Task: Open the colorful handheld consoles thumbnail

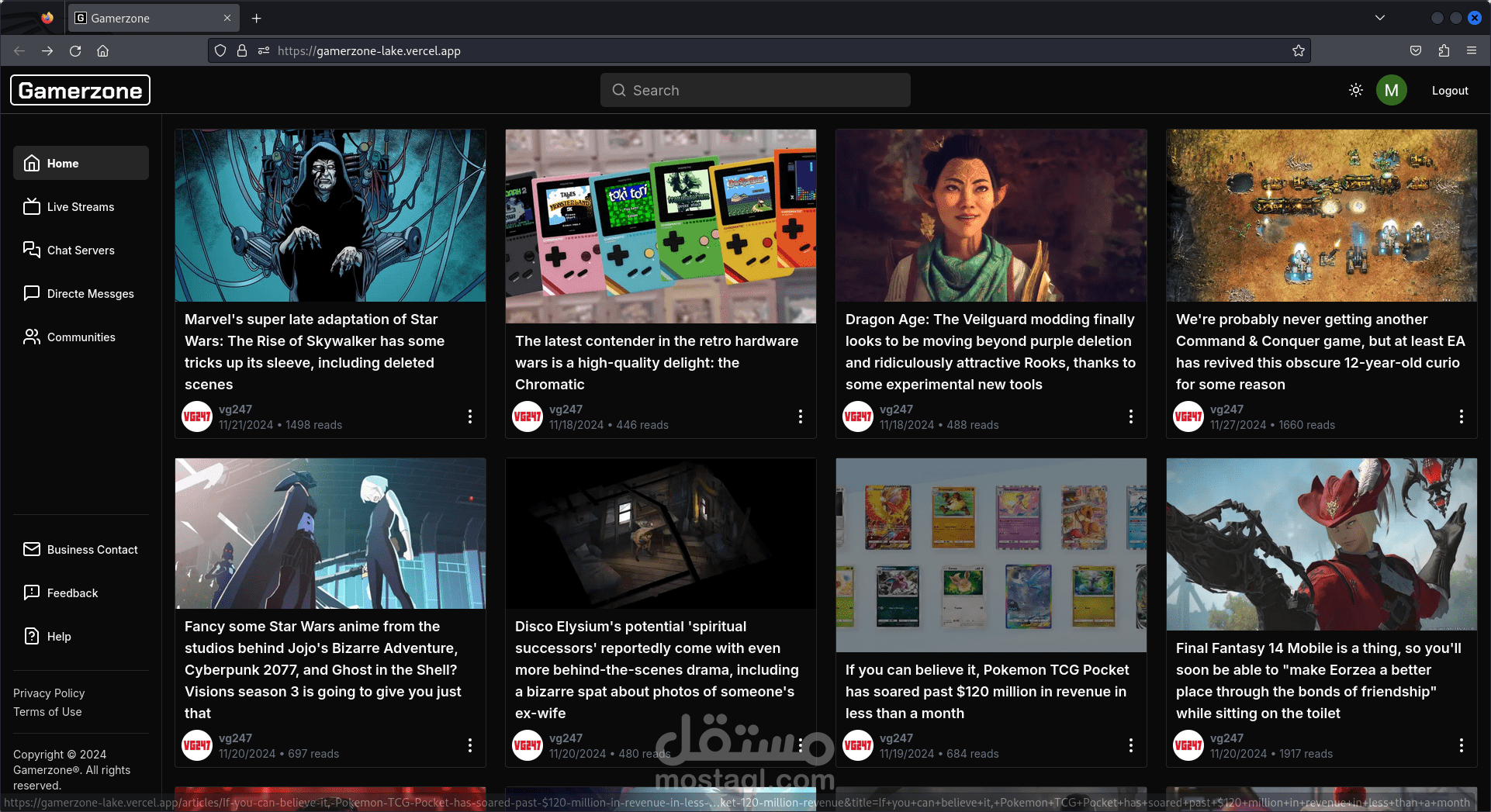Action: [661, 226]
